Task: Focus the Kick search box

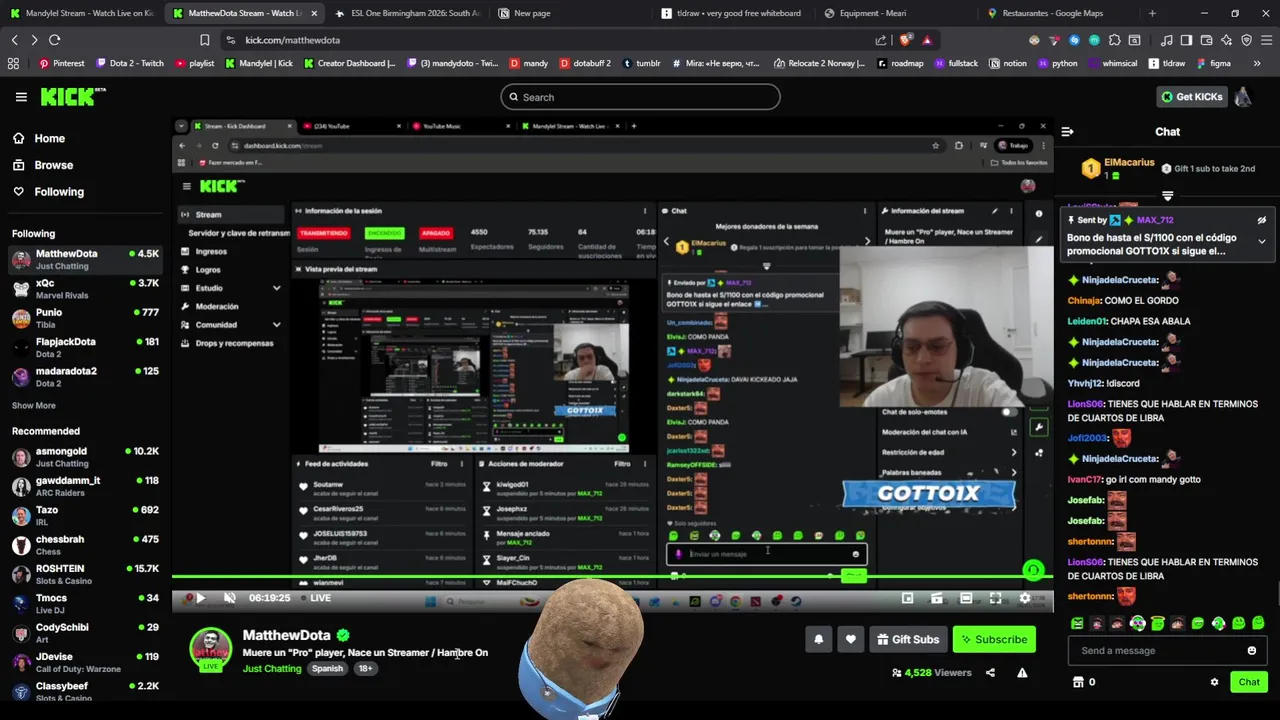Action: 640,97
